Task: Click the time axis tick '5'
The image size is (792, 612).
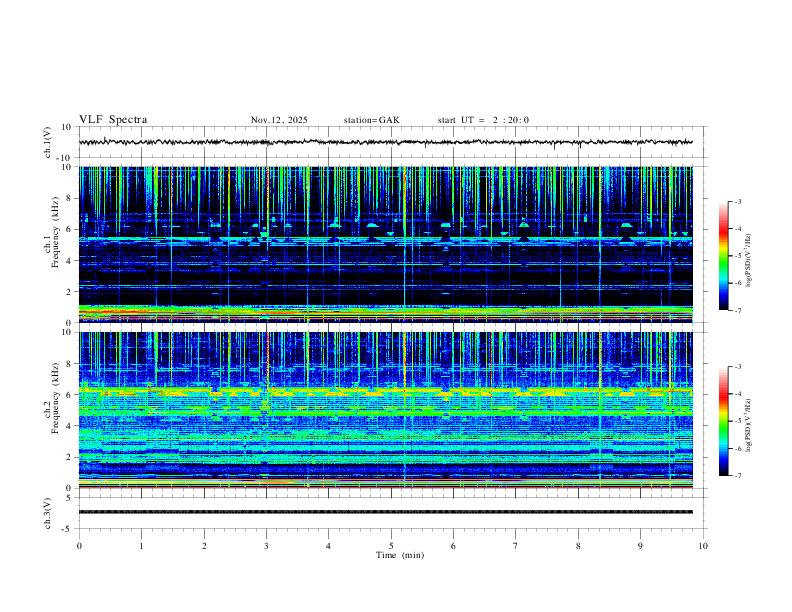Action: coord(391,546)
